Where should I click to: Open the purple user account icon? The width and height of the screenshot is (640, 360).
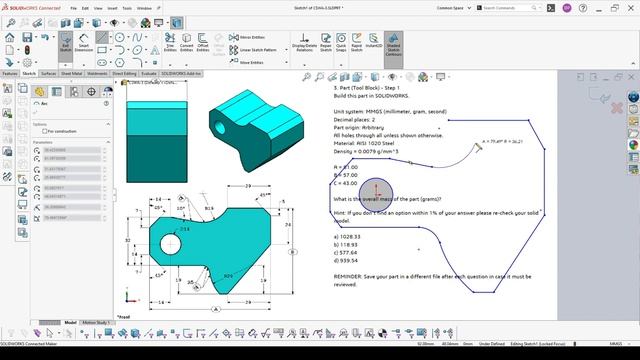pos(567,8)
